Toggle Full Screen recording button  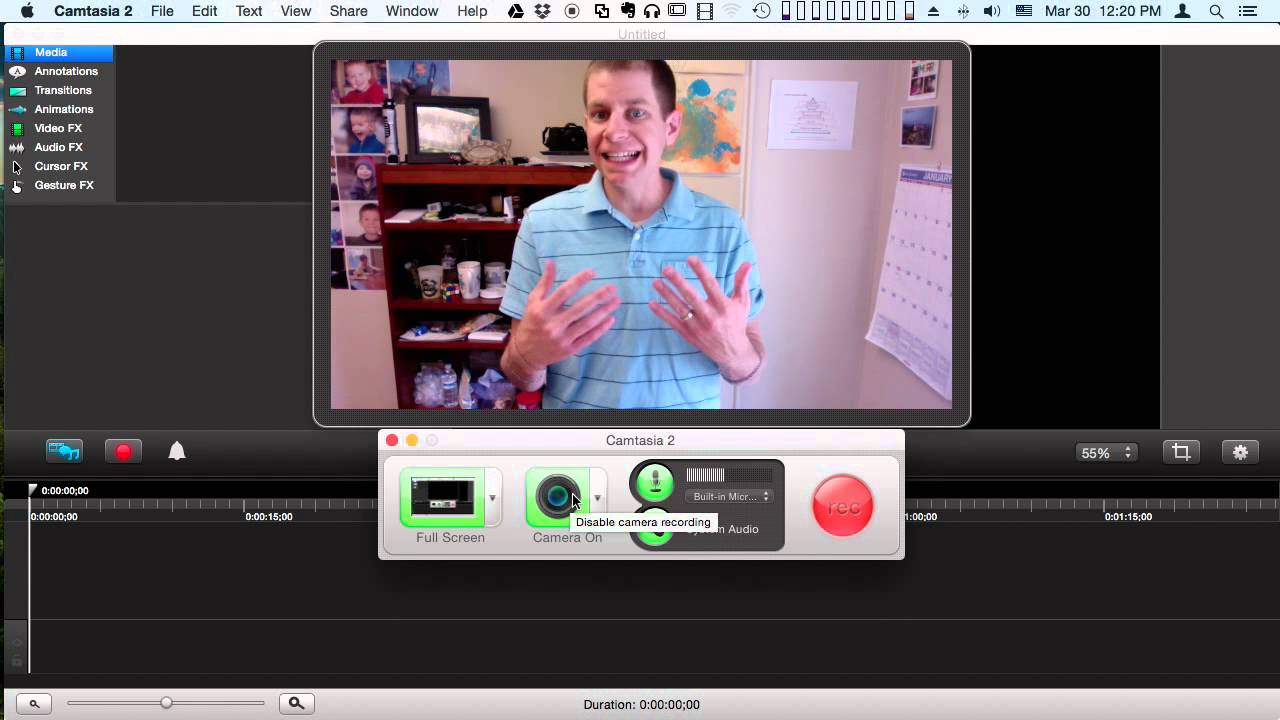coord(442,497)
